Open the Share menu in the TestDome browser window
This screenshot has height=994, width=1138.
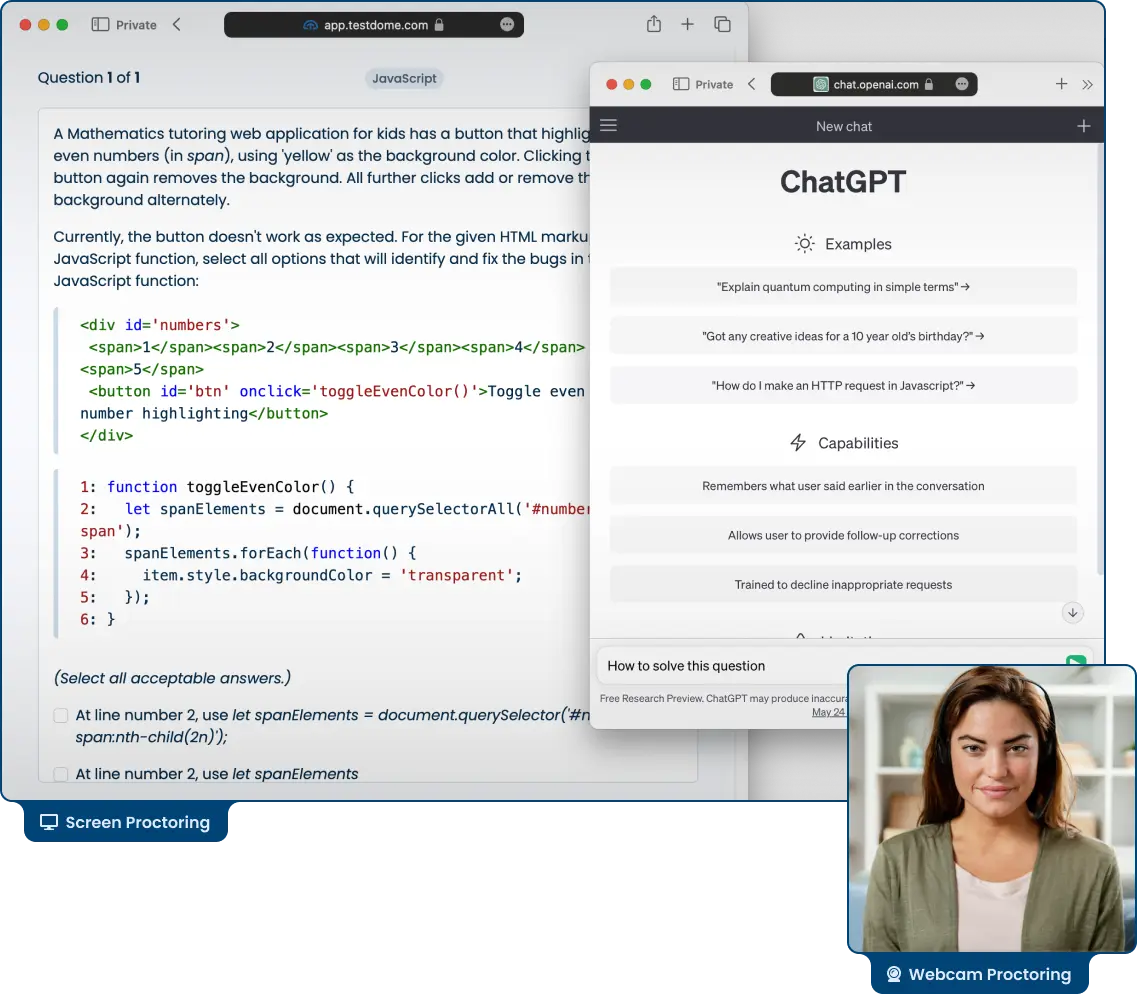click(654, 24)
